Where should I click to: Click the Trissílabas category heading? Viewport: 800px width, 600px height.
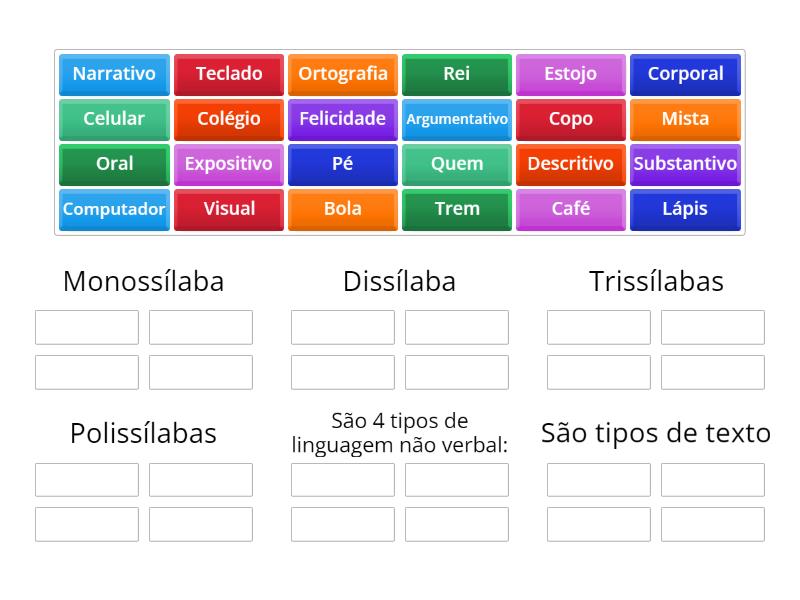656,281
